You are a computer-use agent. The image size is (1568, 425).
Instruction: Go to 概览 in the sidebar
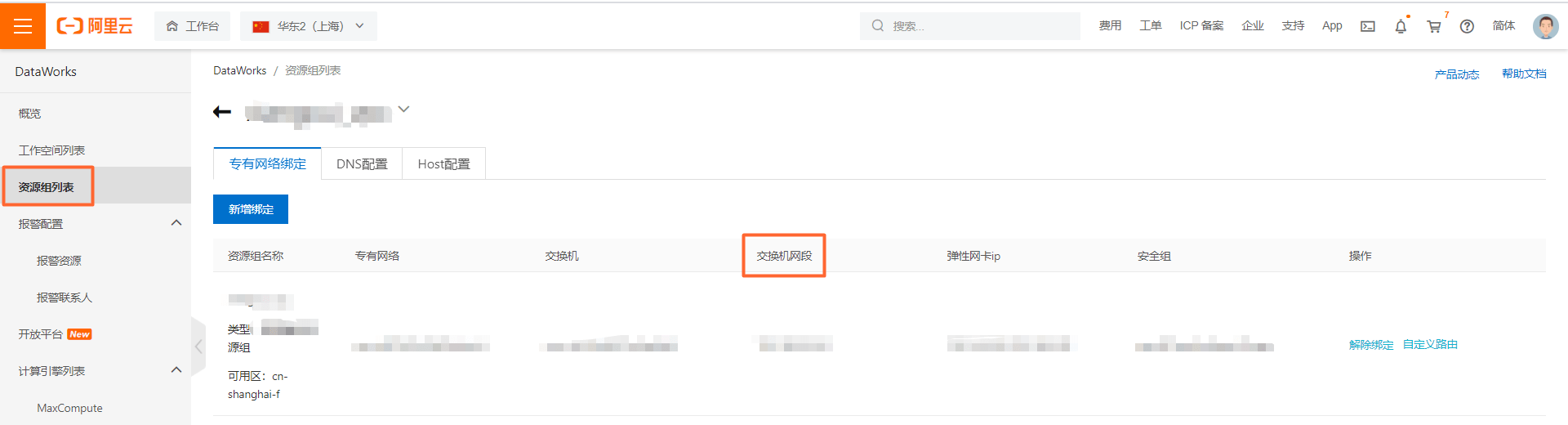click(30, 114)
